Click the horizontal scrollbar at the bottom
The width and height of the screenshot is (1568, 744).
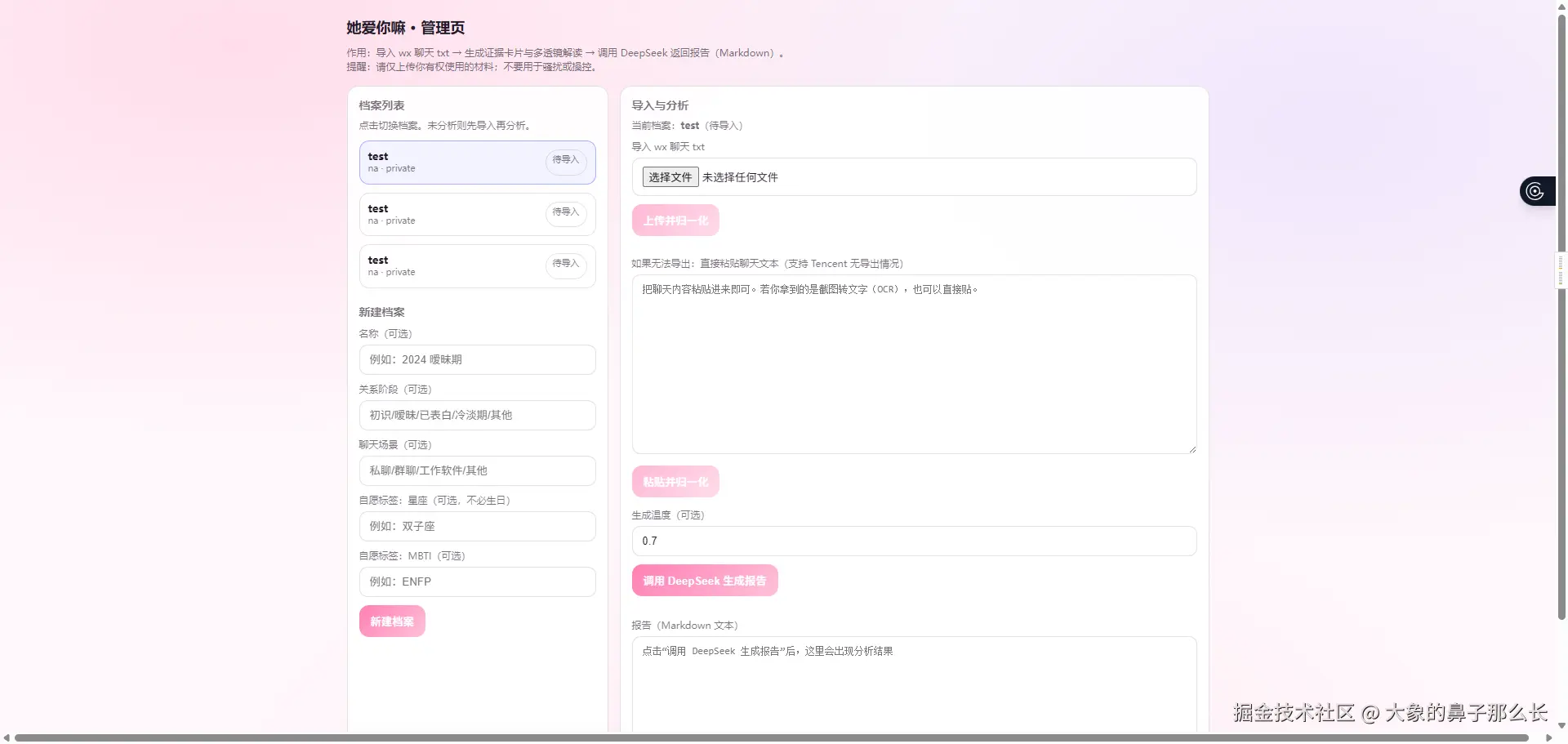[x=776, y=737]
